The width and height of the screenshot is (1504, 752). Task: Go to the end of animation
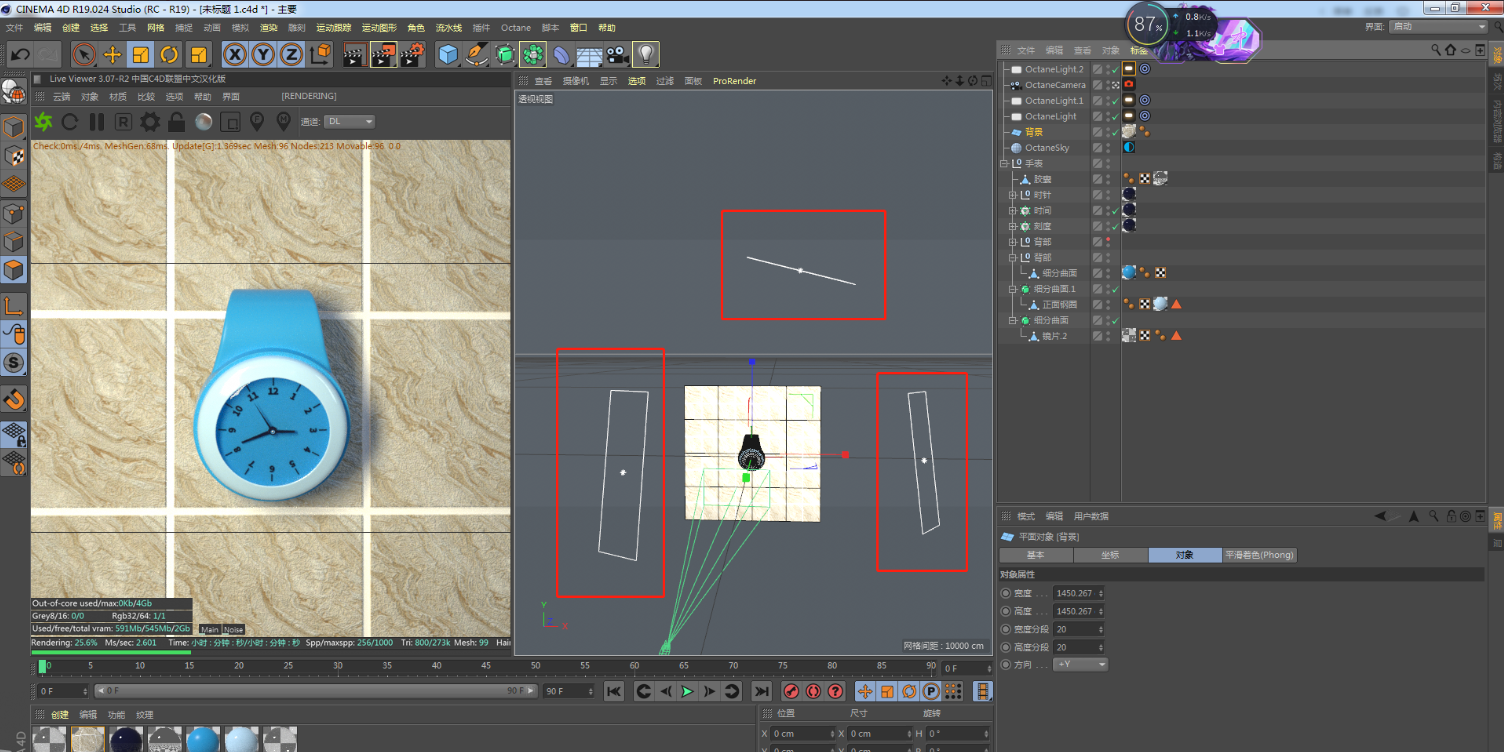(762, 691)
